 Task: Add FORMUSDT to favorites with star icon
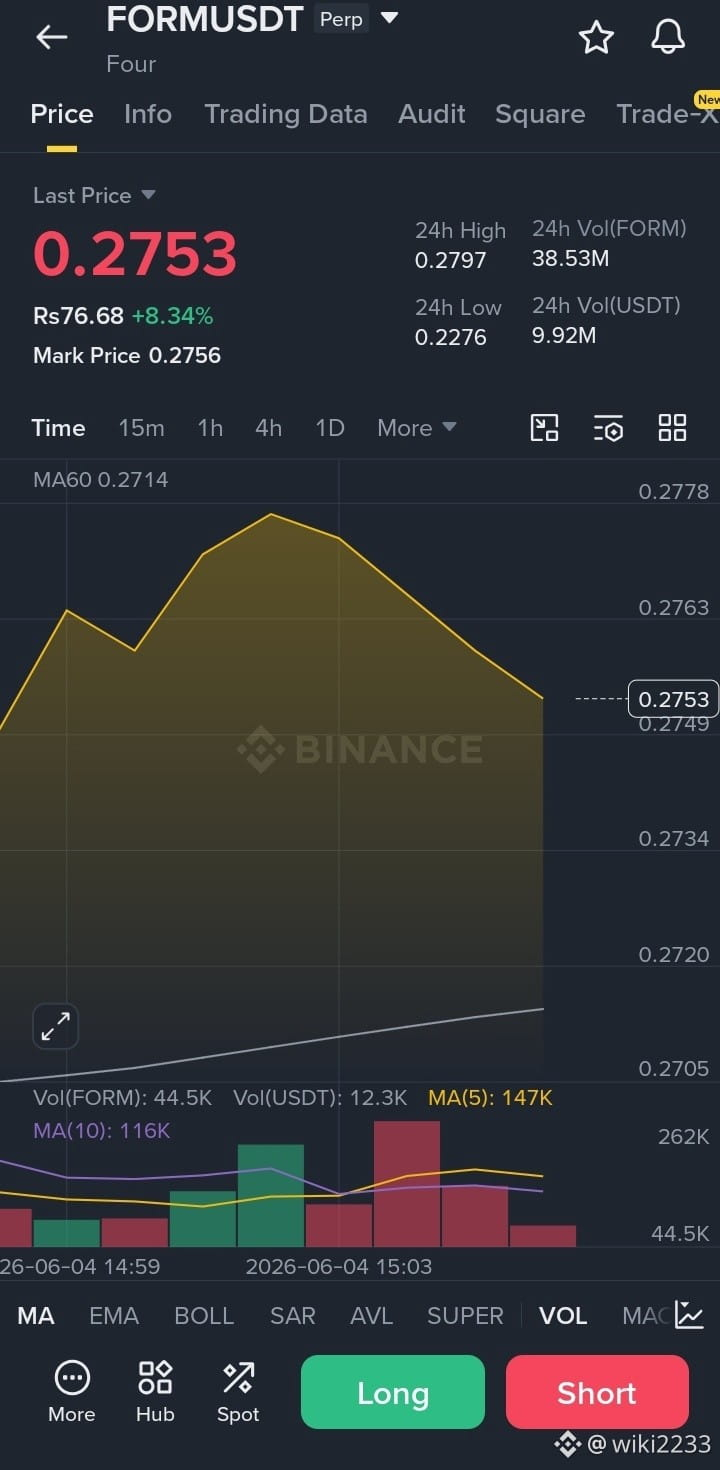(596, 37)
